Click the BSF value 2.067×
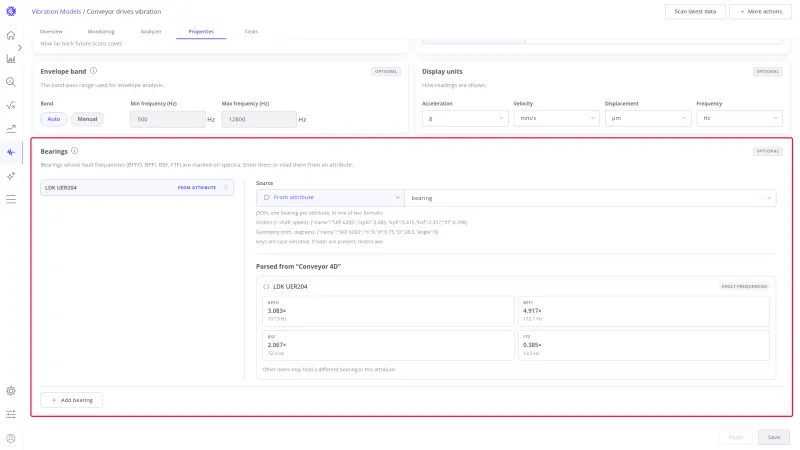The height and width of the screenshot is (450, 800). click(x=277, y=345)
